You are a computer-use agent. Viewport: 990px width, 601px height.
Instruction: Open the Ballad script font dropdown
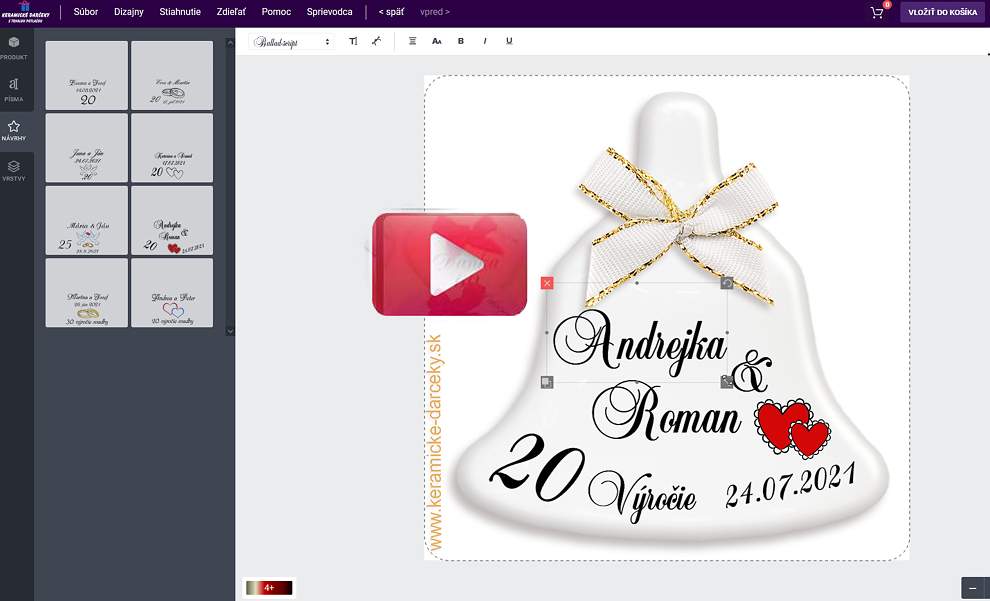pyautogui.click(x=292, y=42)
